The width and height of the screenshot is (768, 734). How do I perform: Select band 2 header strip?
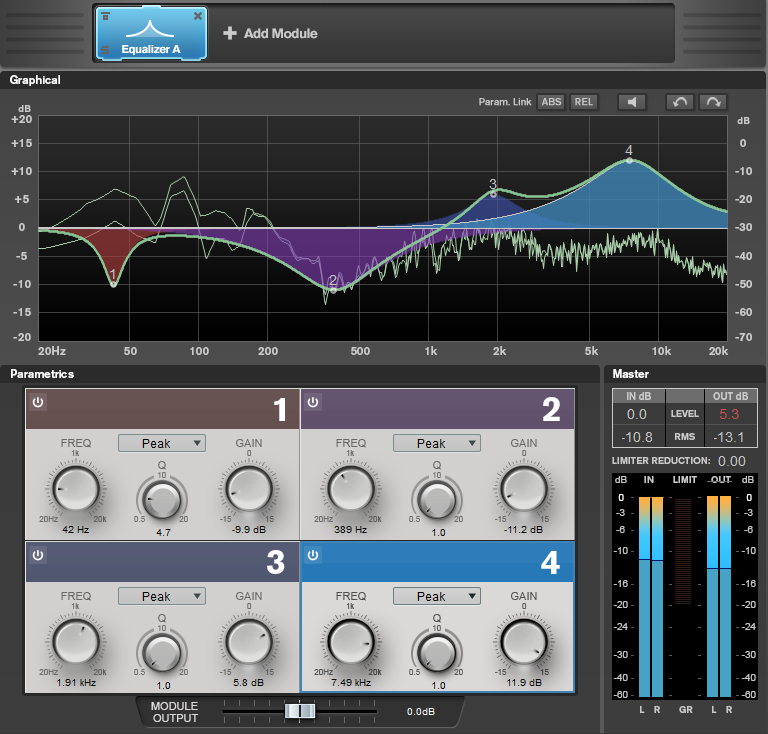pyautogui.click(x=437, y=409)
